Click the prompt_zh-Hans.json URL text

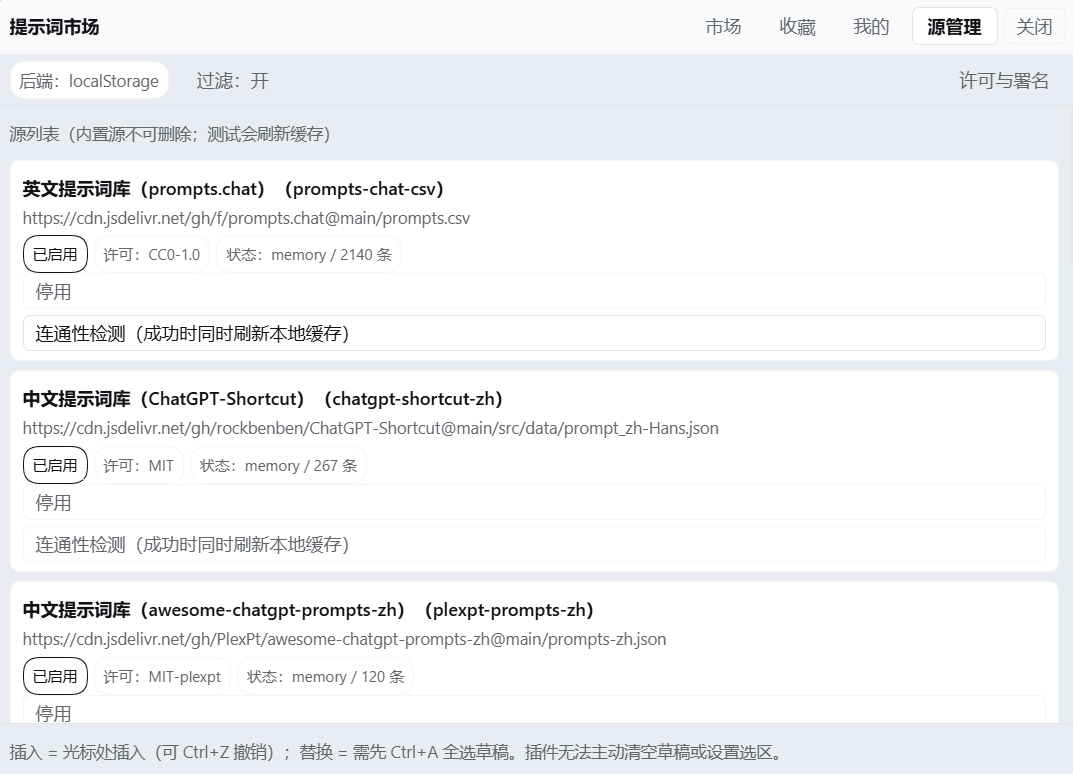(370, 428)
